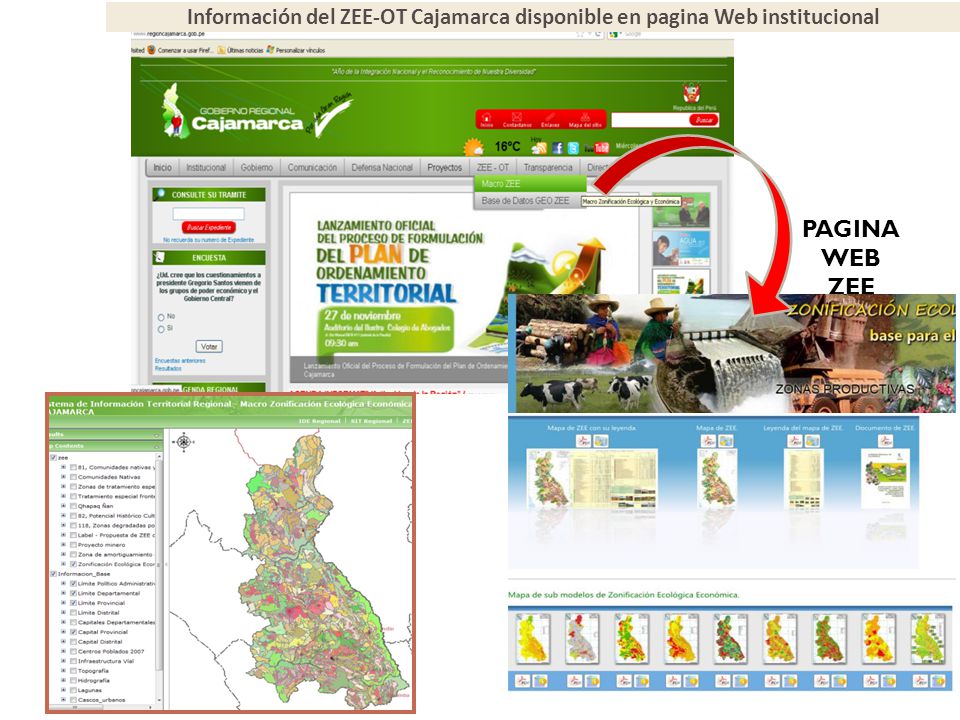Viewport: 960px width, 720px height.
Task: Click the sun weather icon beside 16°C
Action: [x=474, y=148]
